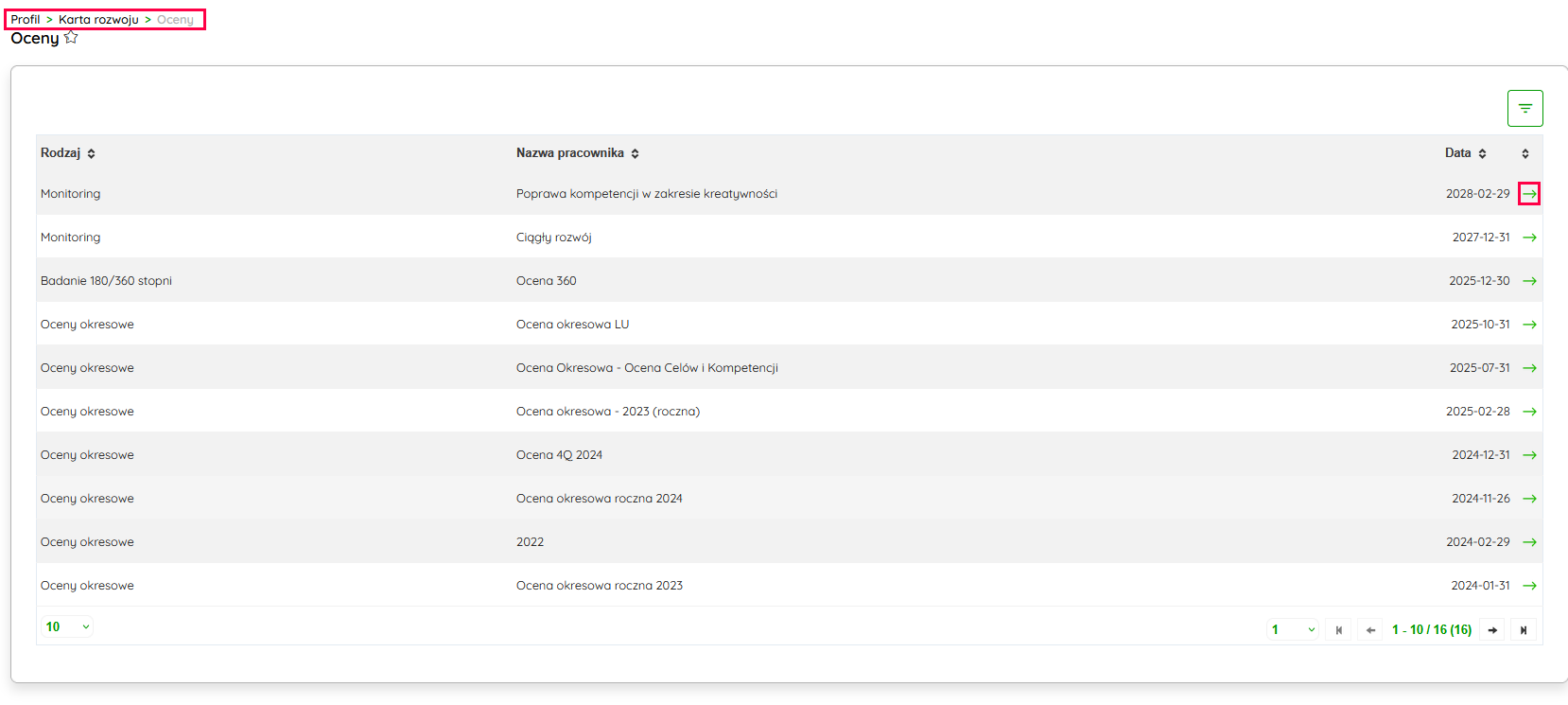
Task: Jump to last page button
Action: coord(1523,630)
